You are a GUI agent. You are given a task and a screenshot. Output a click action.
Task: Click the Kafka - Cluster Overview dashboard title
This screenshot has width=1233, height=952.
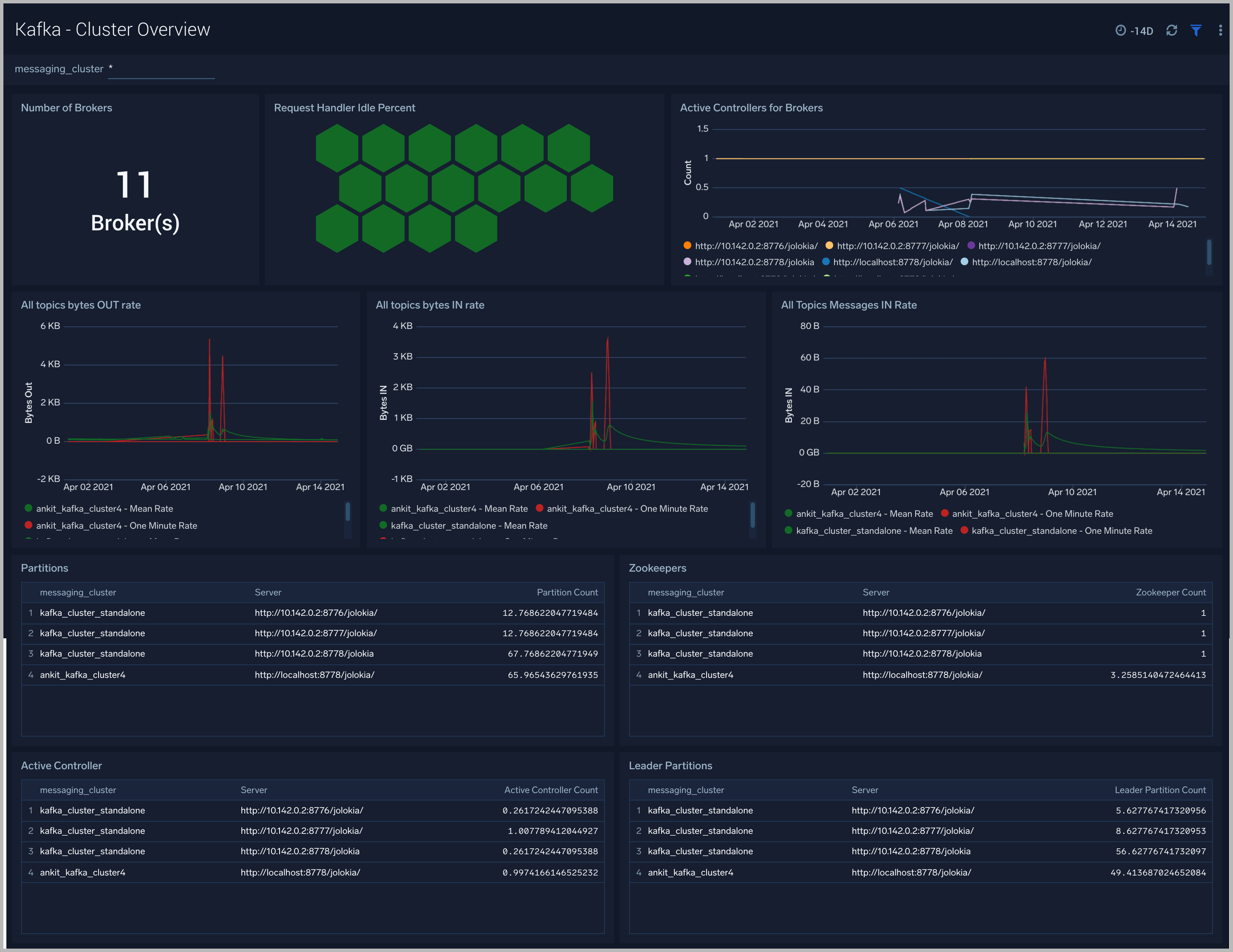(x=113, y=29)
